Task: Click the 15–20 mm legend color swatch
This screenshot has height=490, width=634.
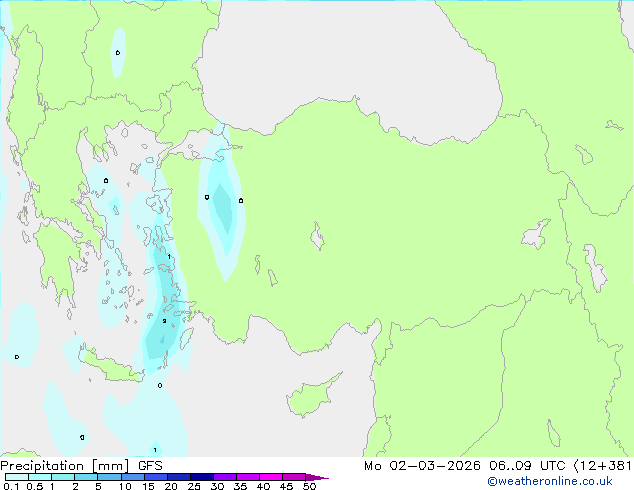Action: (156, 477)
